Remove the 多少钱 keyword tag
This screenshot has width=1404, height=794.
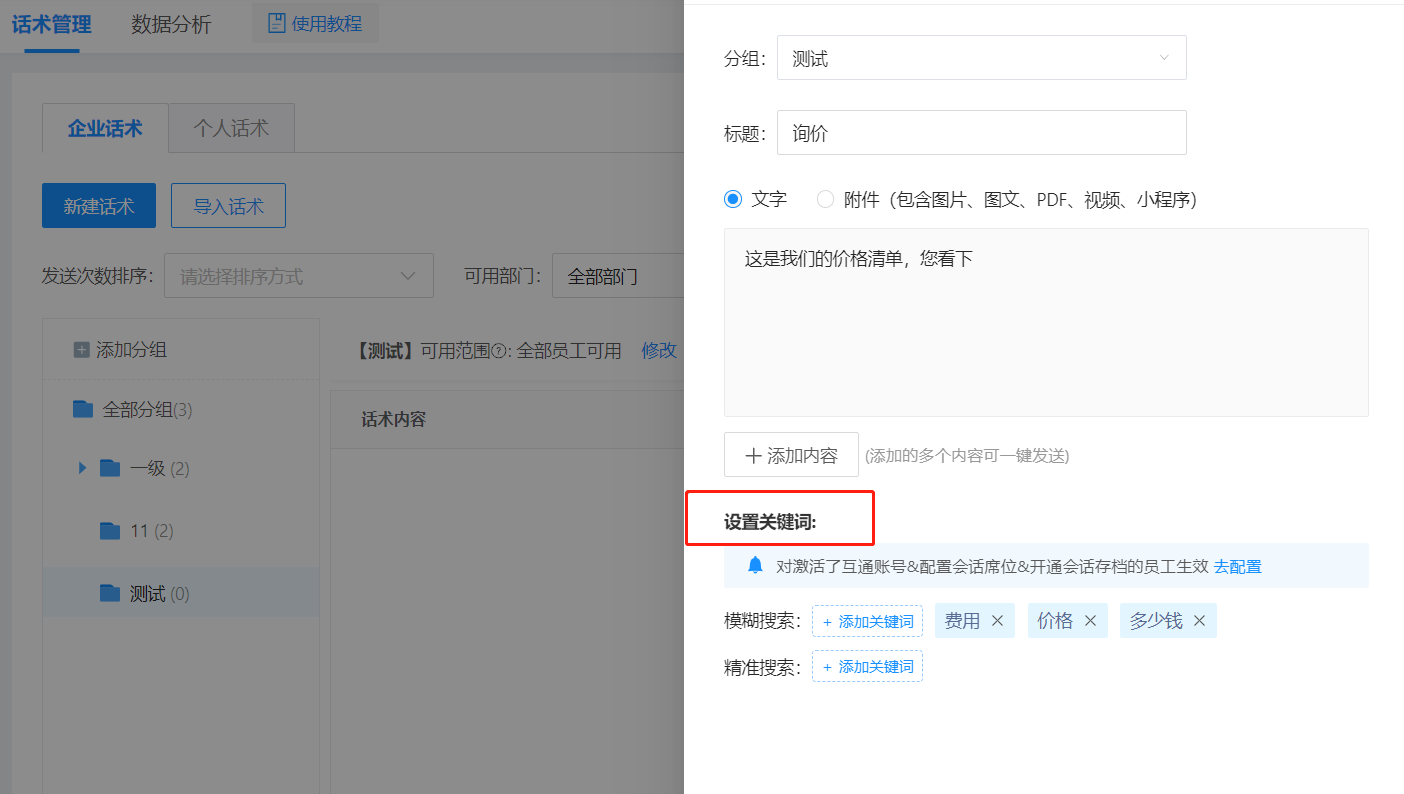click(x=1199, y=621)
